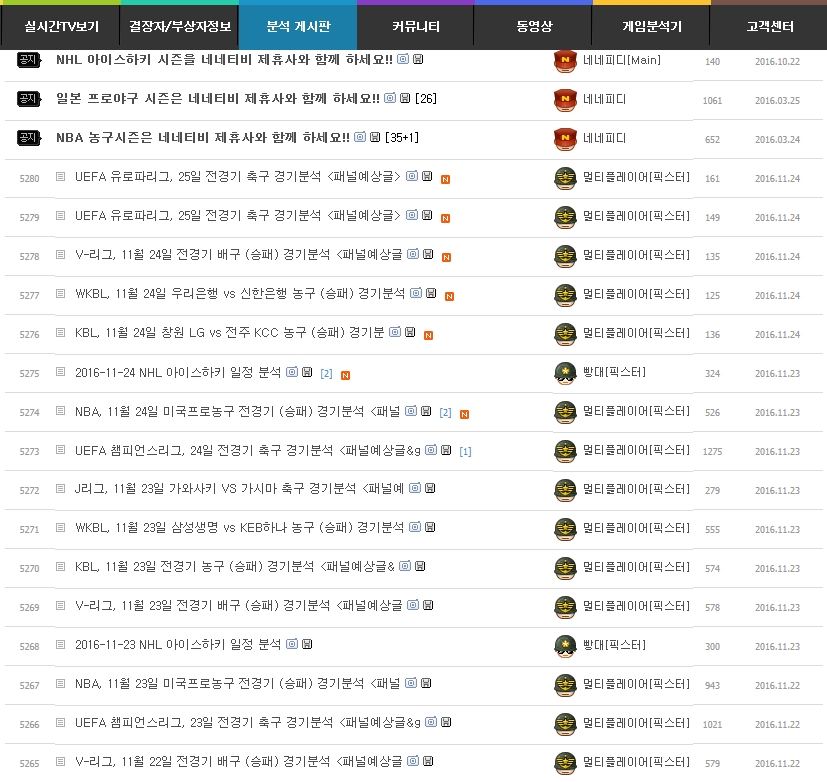This screenshot has width=827, height=782.
Task: Click [1] comments on post 5273
Action: click(465, 452)
